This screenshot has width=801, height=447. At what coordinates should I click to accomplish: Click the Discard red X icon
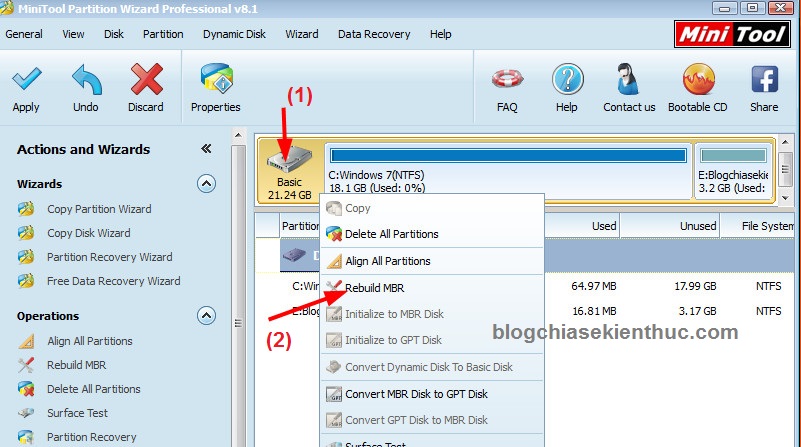click(x=146, y=79)
